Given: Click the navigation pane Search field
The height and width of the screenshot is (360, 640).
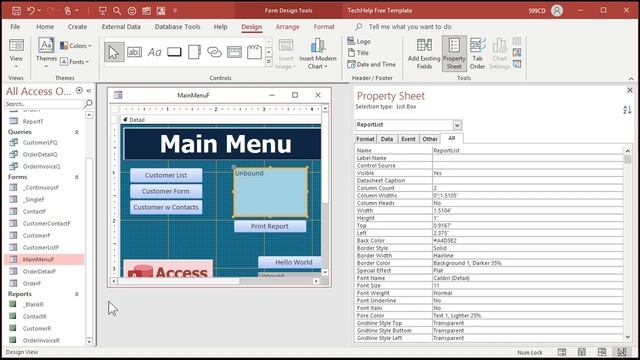Looking at the screenshot, I should pyautogui.click(x=44, y=104).
